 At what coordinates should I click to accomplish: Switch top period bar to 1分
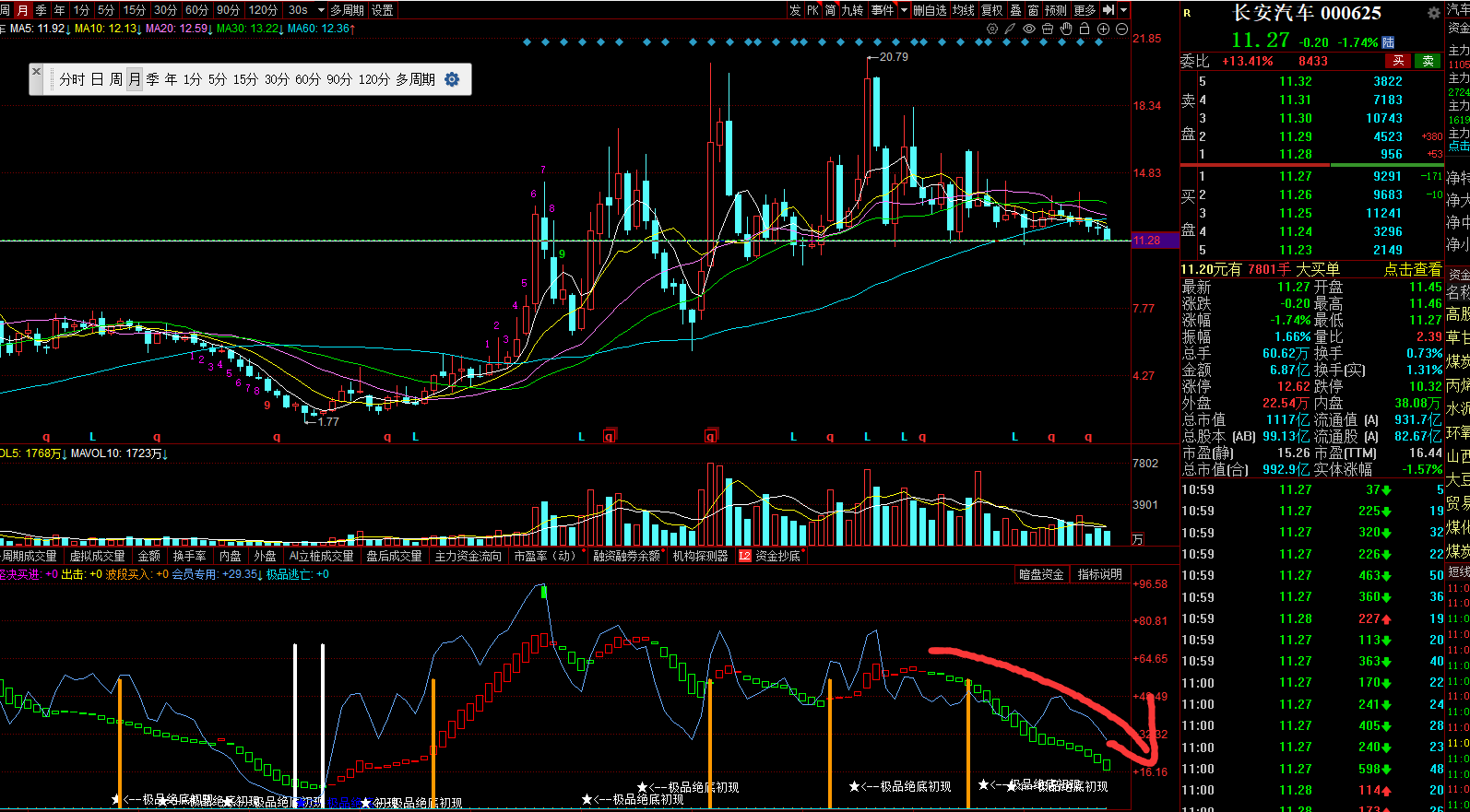tap(82, 10)
